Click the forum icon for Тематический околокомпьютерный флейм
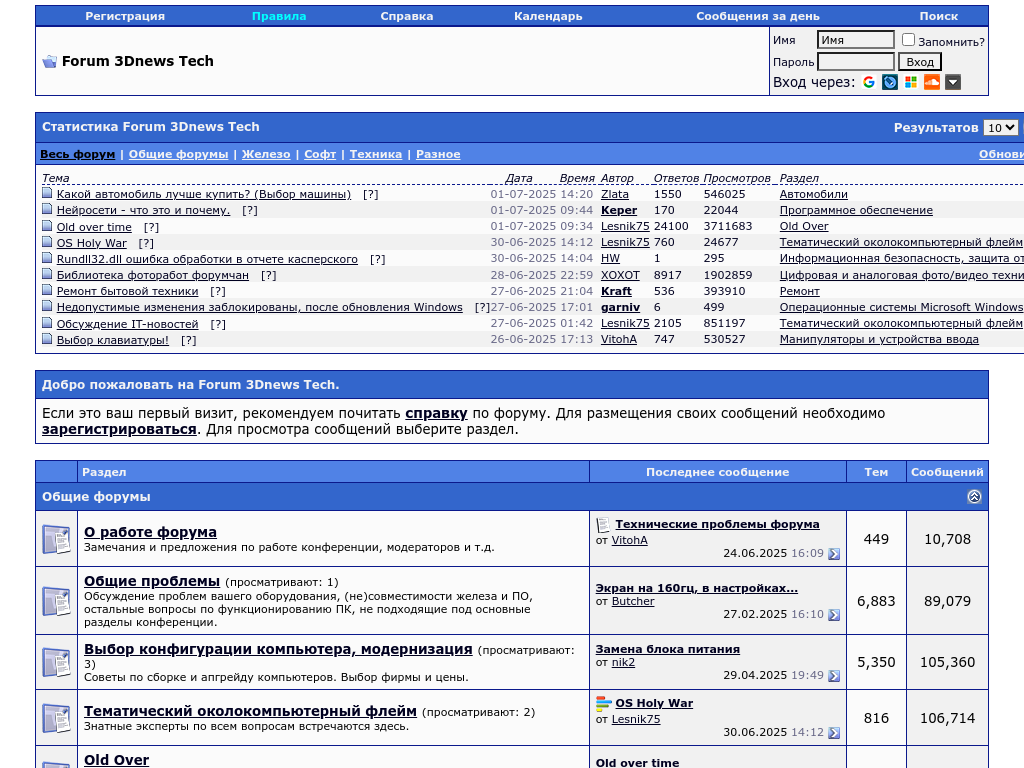This screenshot has height=768, width=1024. coord(56,718)
